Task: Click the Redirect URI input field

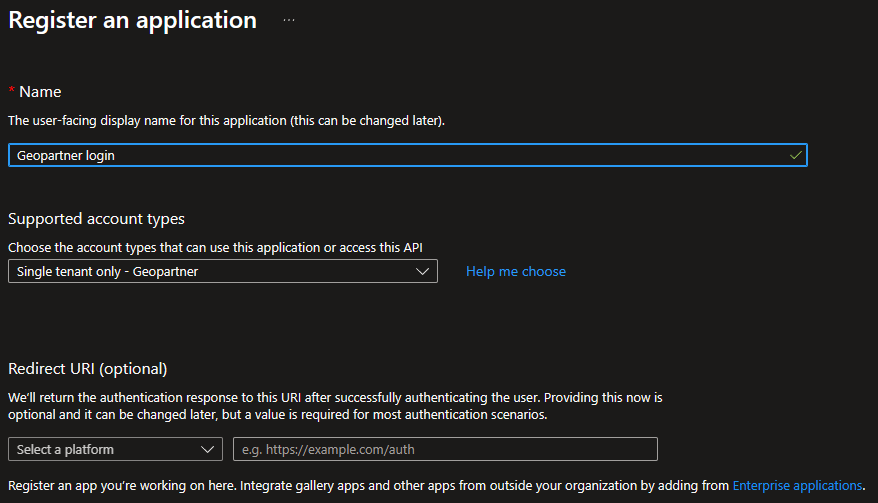Action: [445, 449]
